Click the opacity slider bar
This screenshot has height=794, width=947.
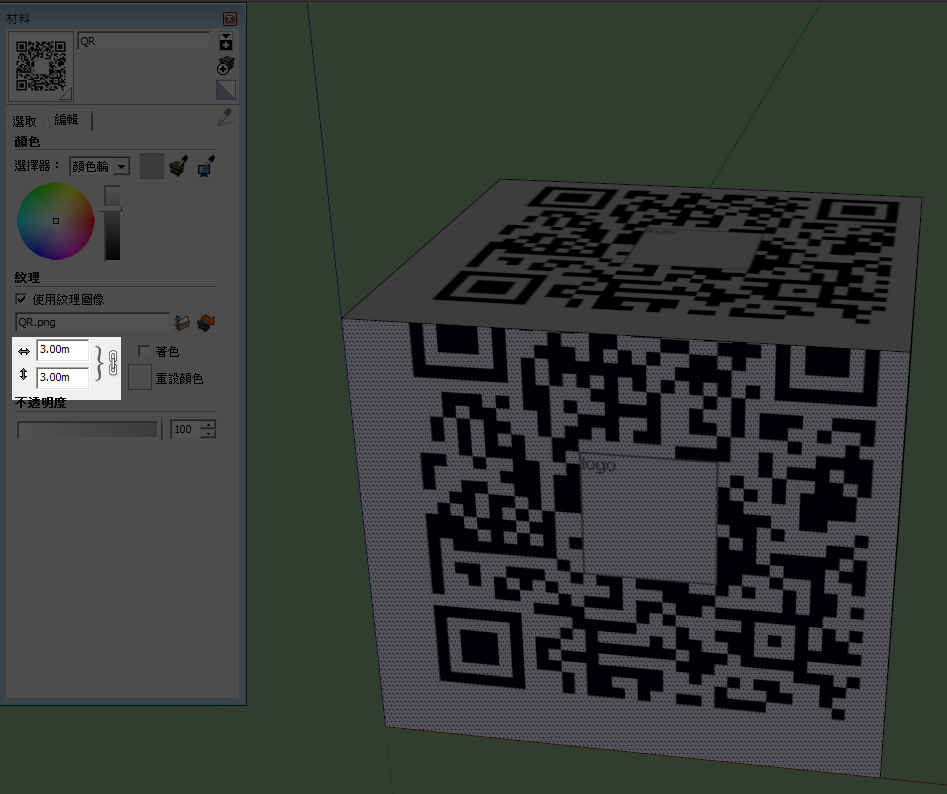pos(88,429)
